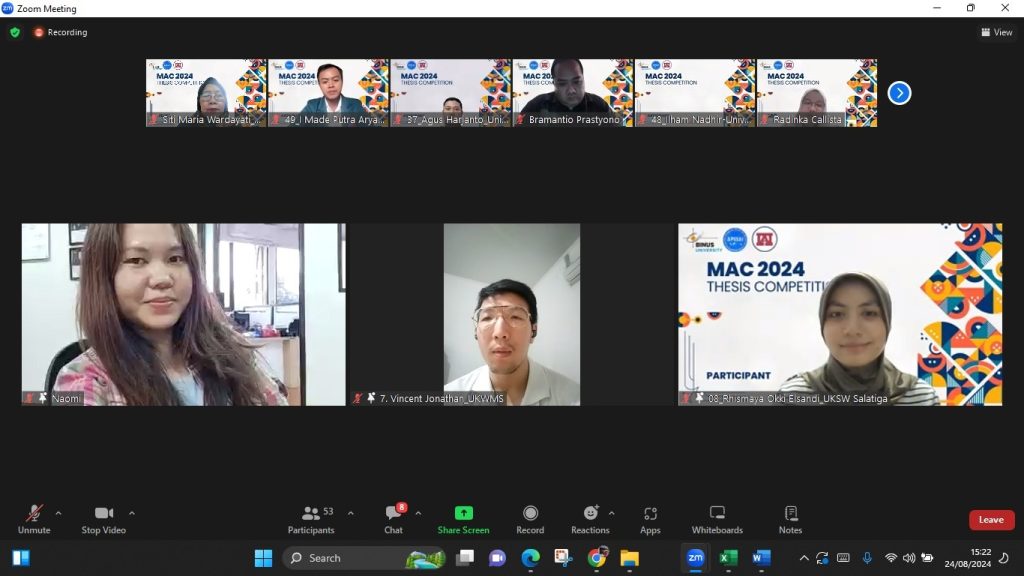Open the Reactions menu
The width and height of the screenshot is (1024, 576).
[x=590, y=518]
